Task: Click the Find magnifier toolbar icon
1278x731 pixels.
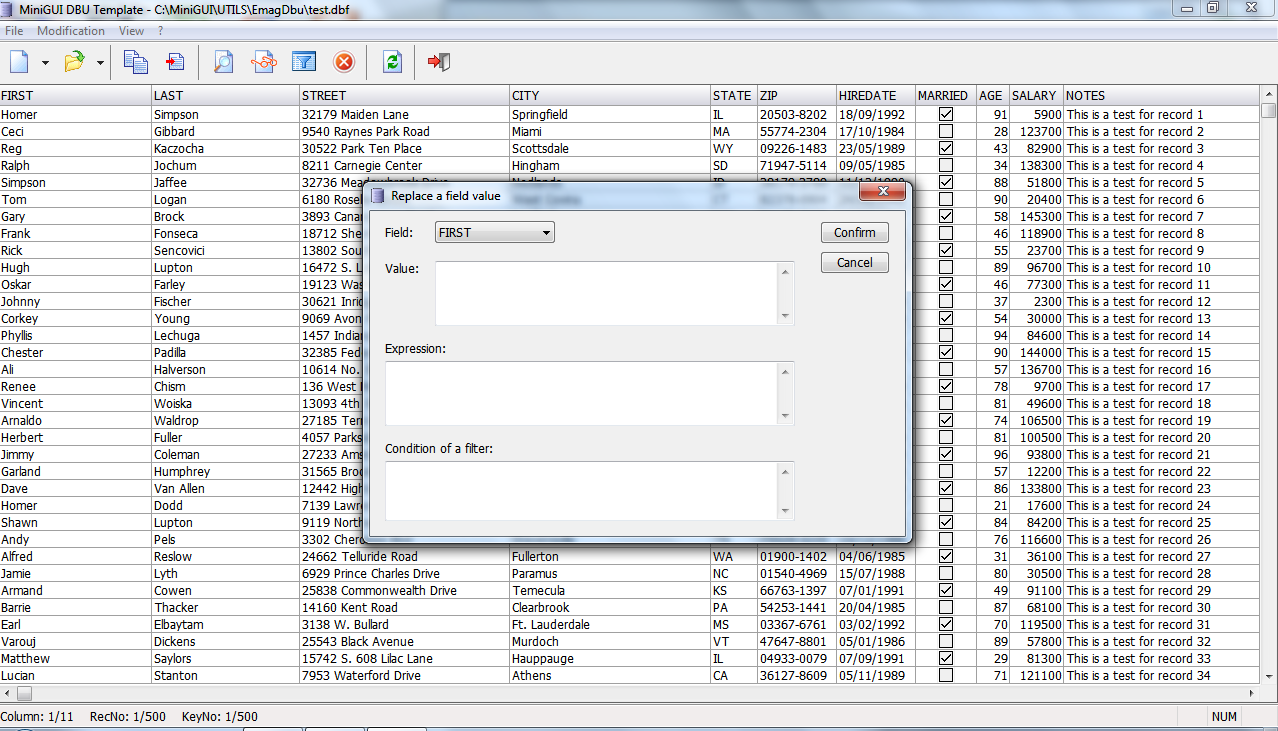Action: (x=224, y=62)
